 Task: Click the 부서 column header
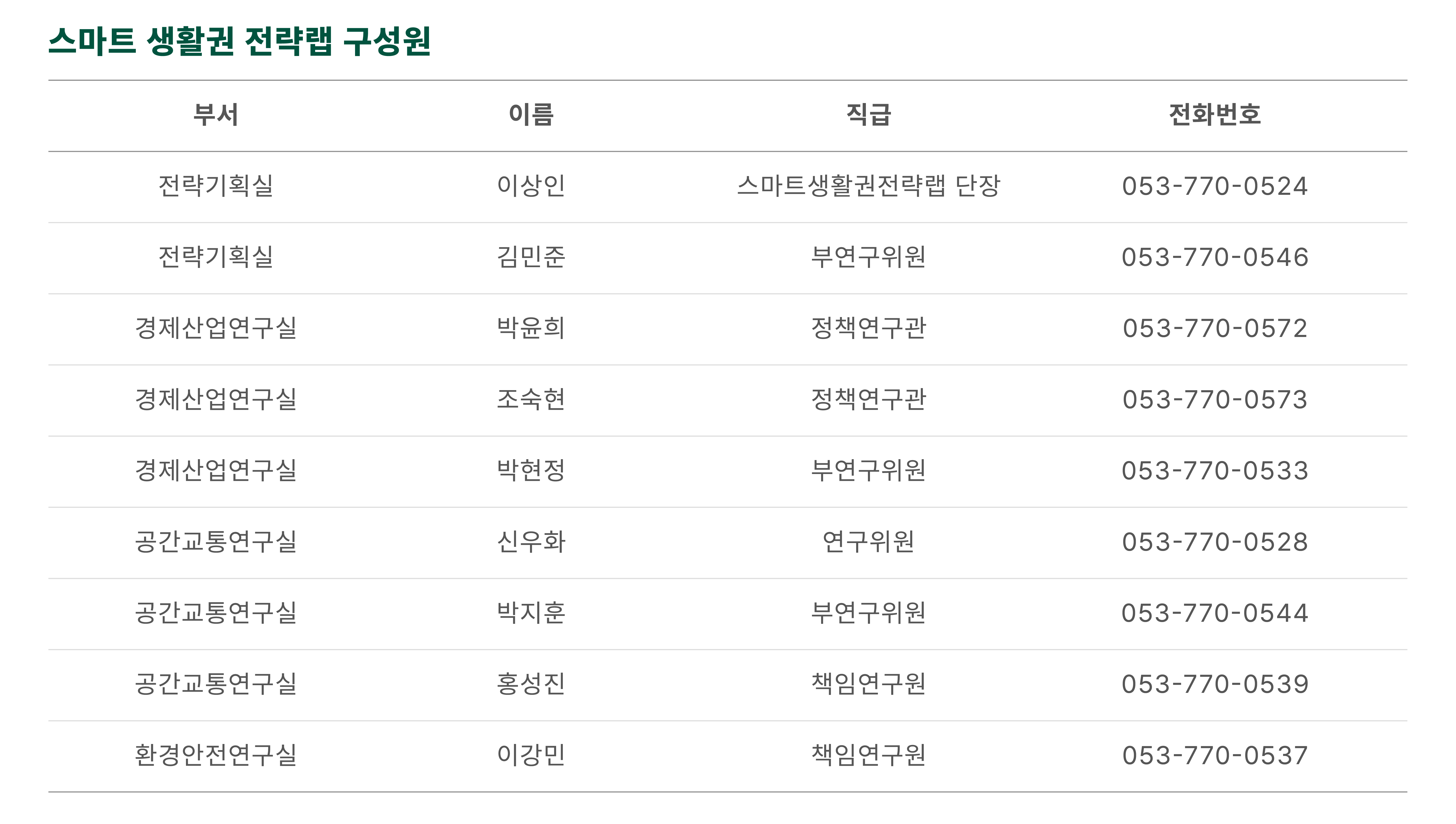tap(216, 115)
